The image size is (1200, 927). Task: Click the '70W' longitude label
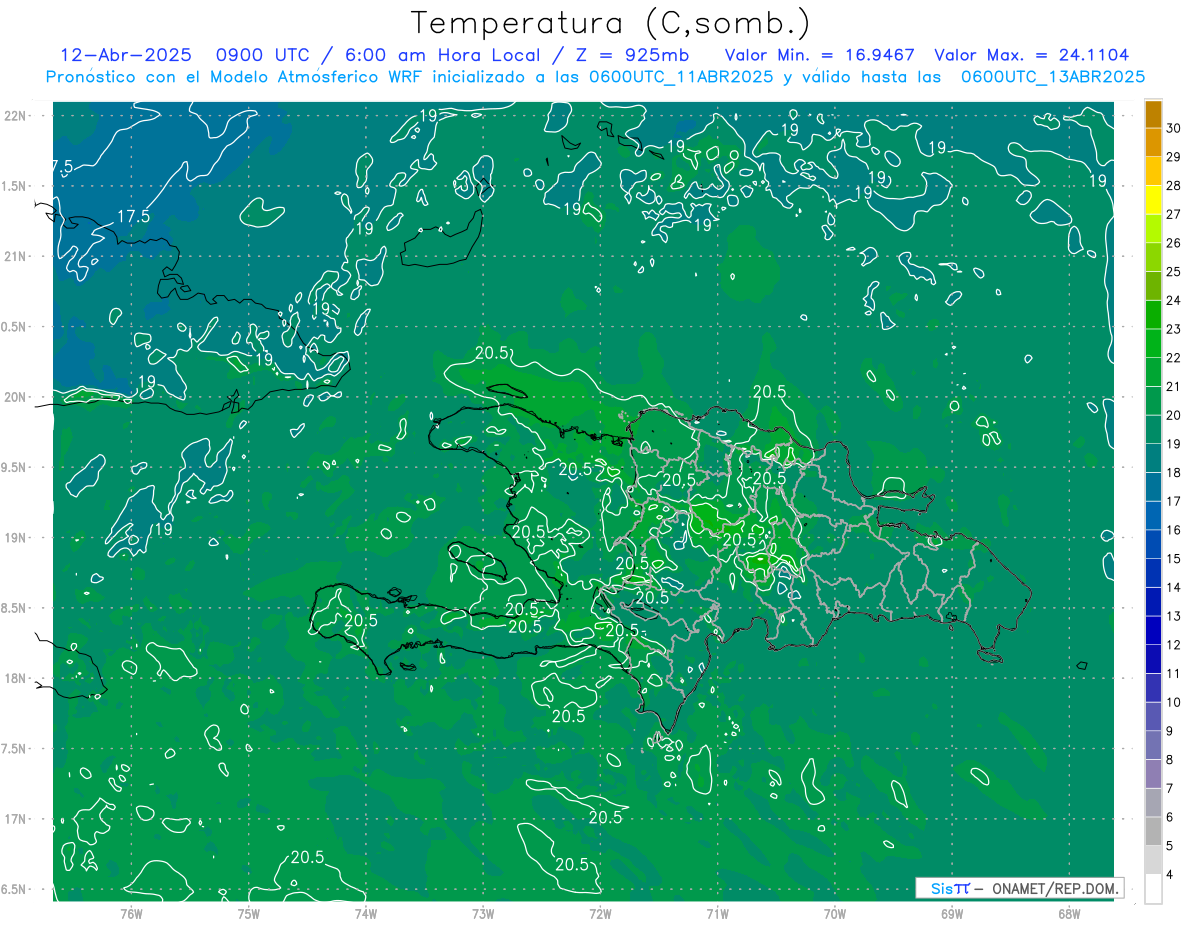click(x=835, y=913)
